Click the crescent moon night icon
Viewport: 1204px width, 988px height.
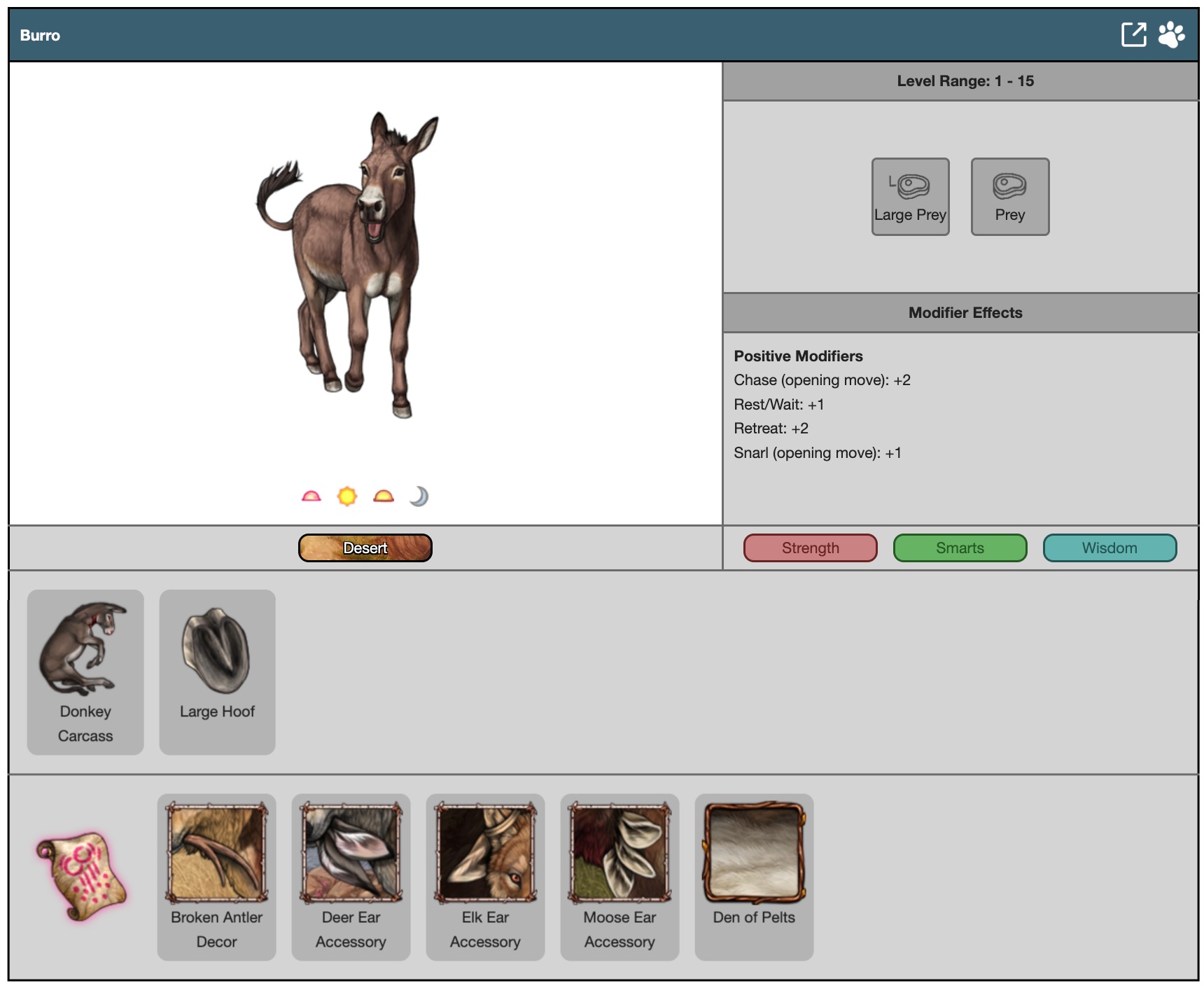click(419, 496)
